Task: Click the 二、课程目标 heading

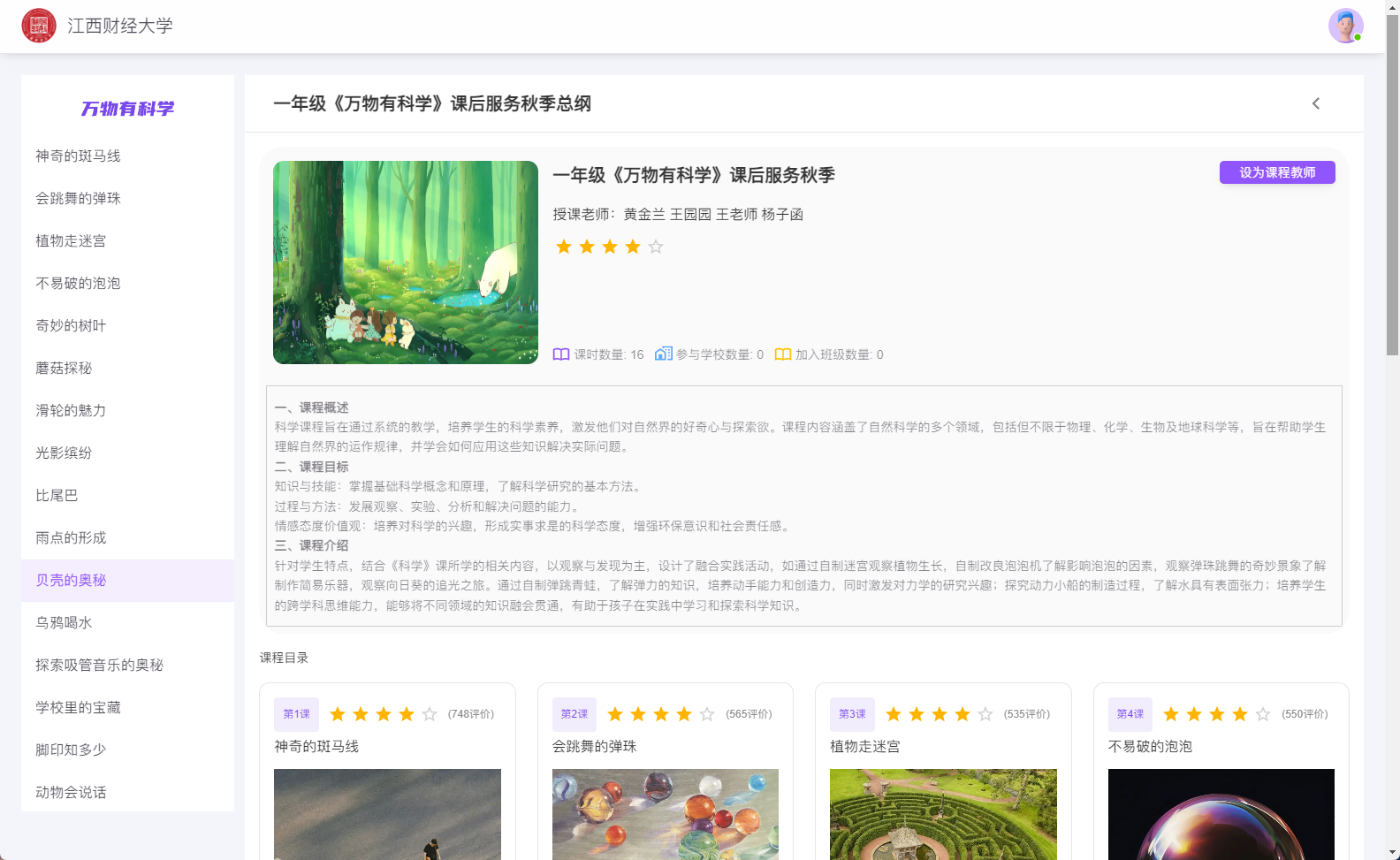Action: tap(312, 467)
